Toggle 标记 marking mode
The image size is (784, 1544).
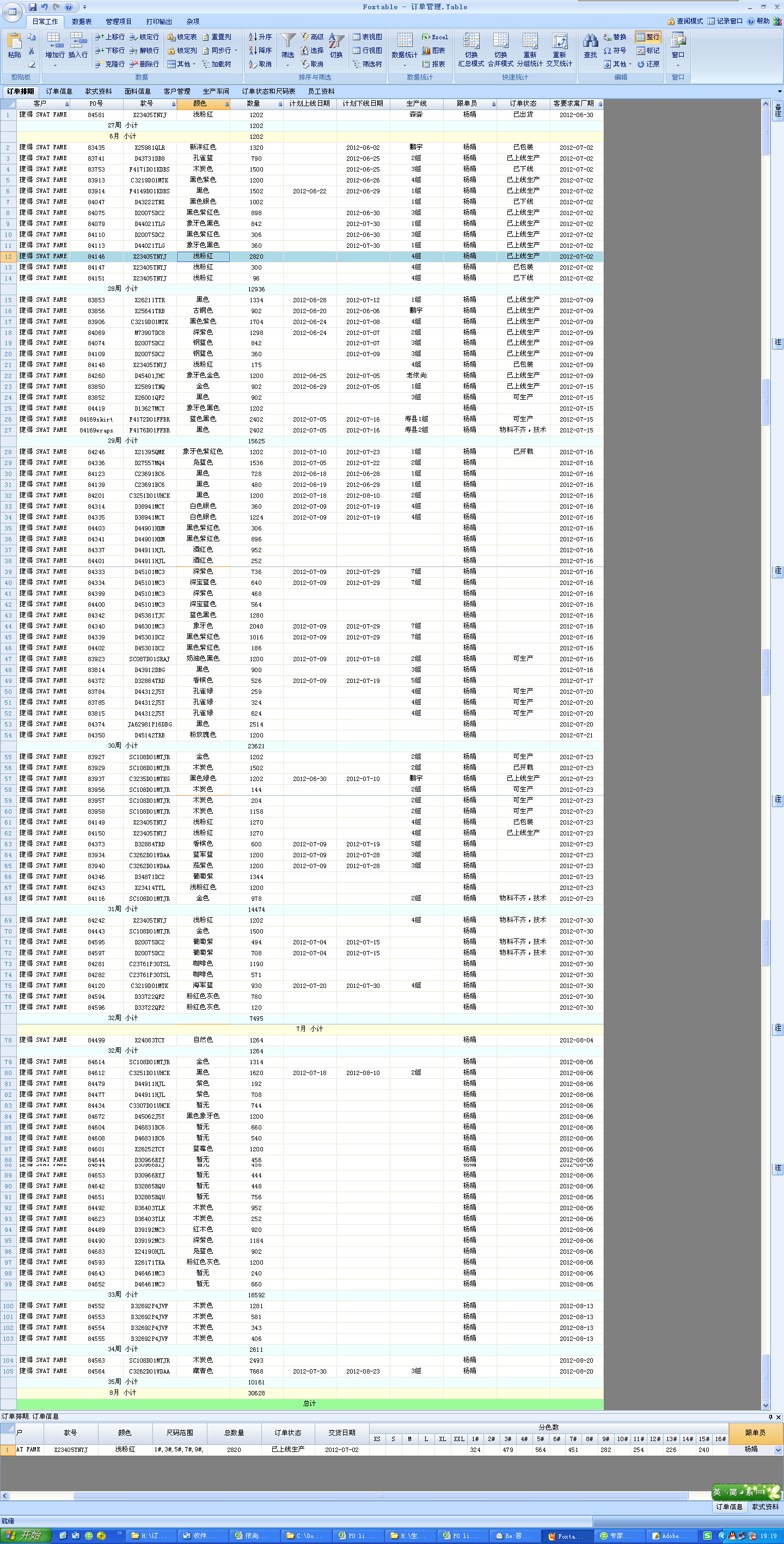pyautogui.click(x=648, y=50)
